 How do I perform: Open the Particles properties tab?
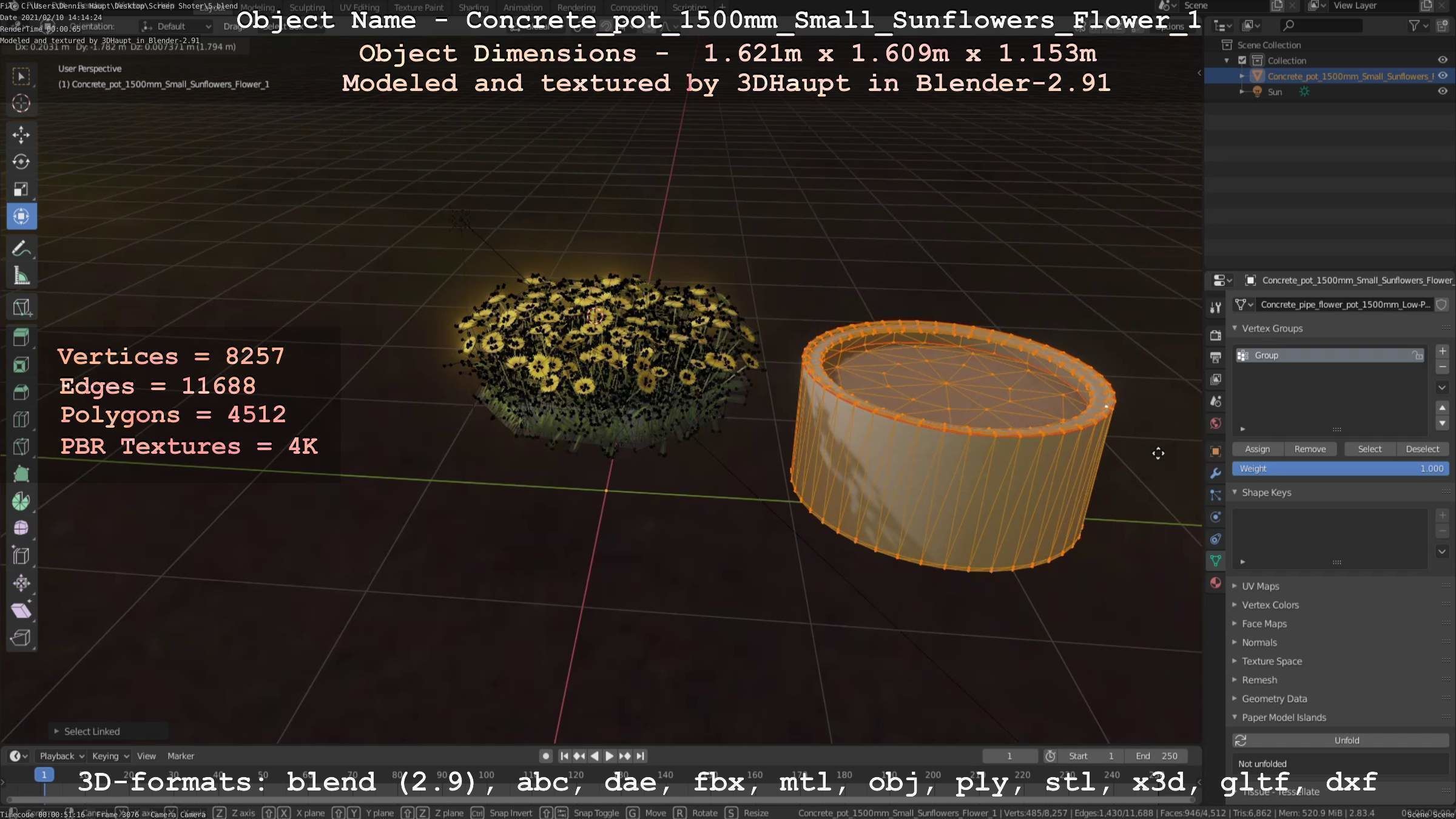point(1215,495)
